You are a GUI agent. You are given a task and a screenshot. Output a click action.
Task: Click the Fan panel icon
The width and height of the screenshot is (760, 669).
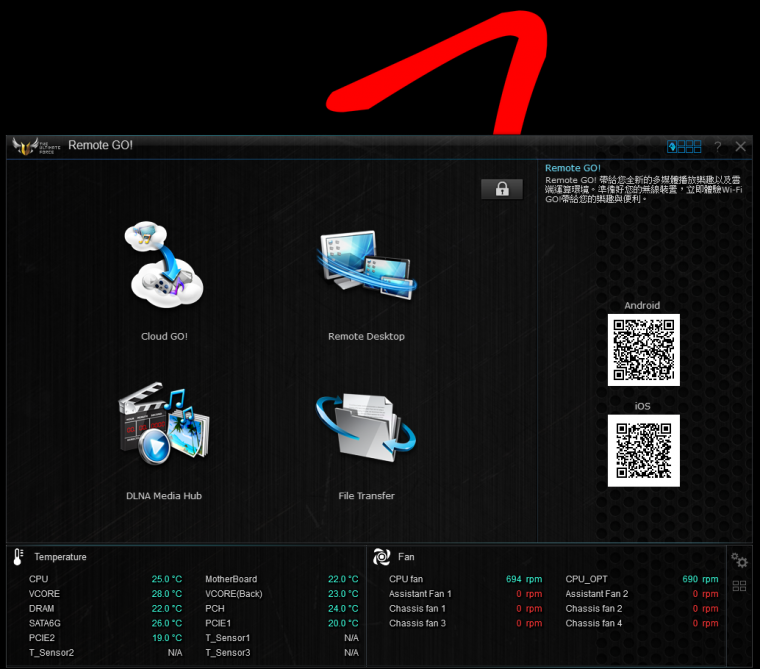coord(381,557)
